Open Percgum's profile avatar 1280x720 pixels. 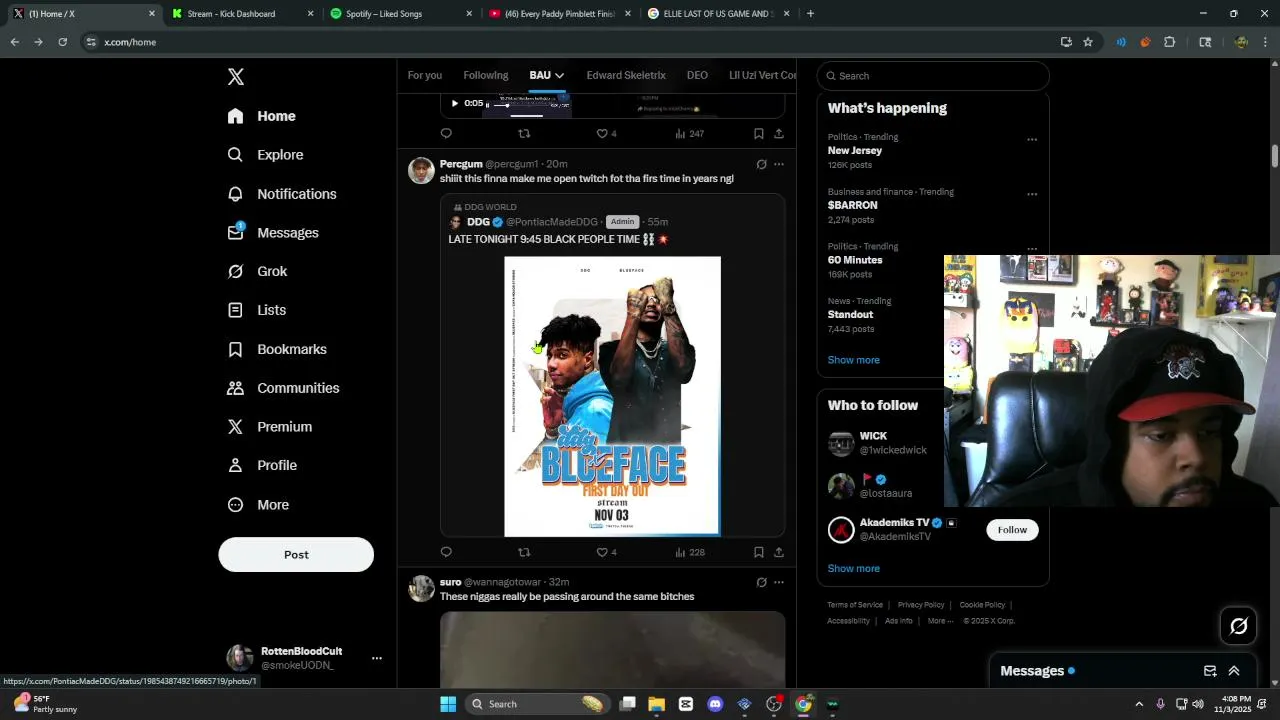coord(421,170)
